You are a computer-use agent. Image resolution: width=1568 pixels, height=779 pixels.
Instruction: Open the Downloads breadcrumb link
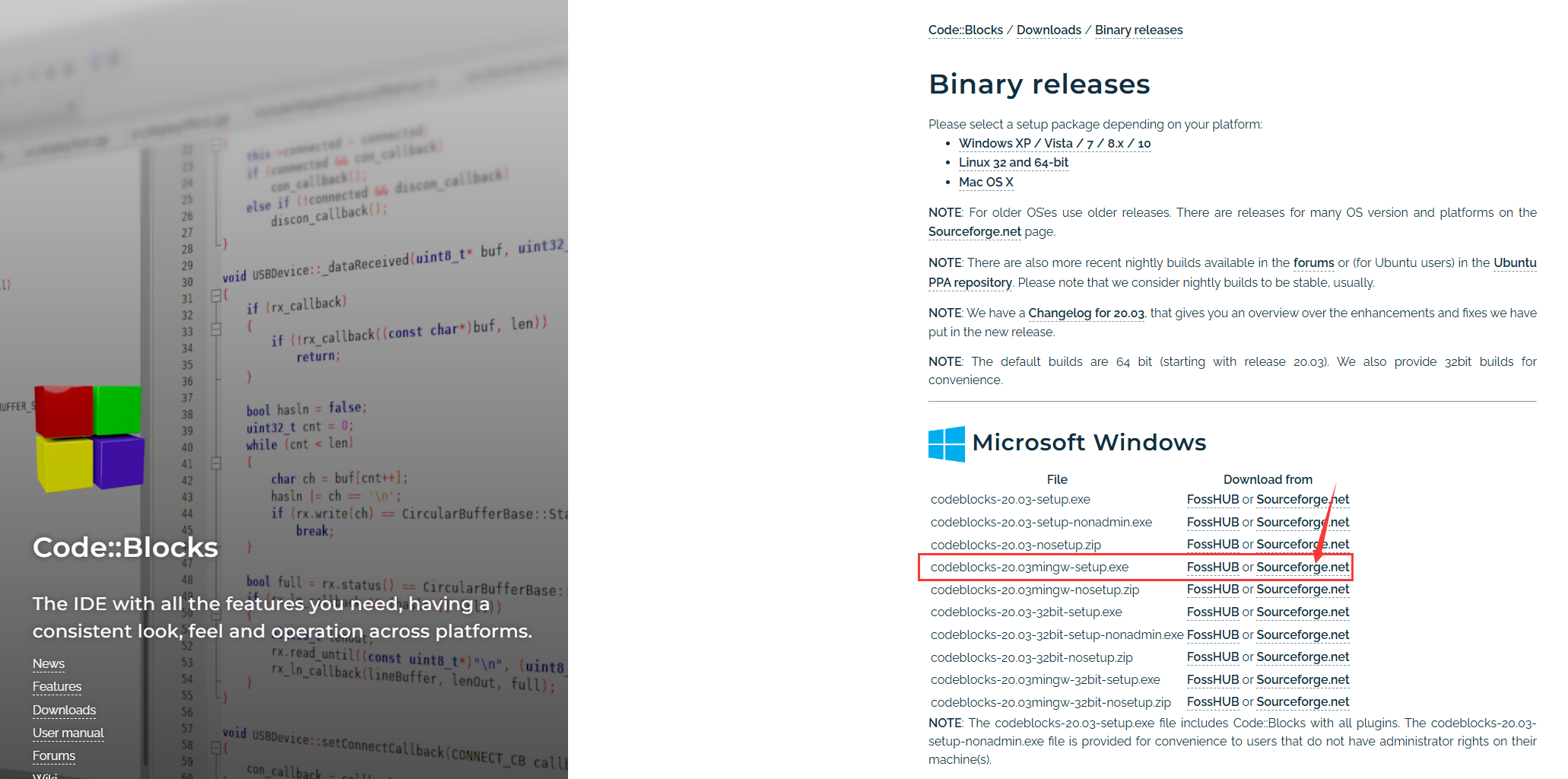(1049, 30)
